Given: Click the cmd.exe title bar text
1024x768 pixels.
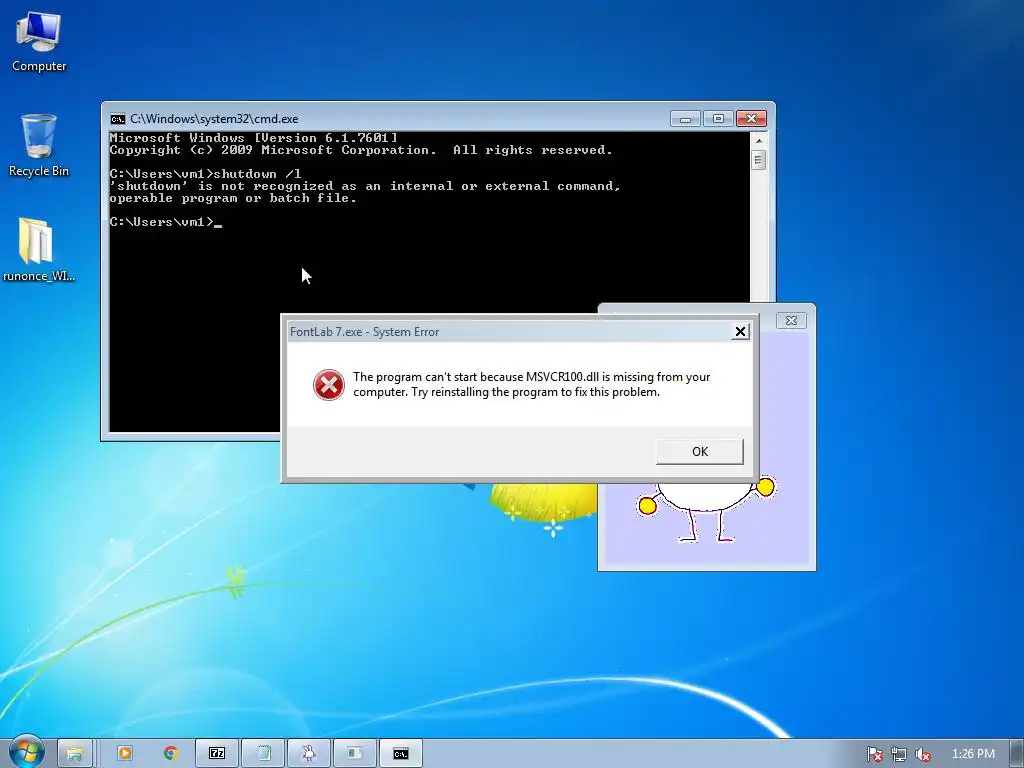Looking at the screenshot, I should [214, 119].
